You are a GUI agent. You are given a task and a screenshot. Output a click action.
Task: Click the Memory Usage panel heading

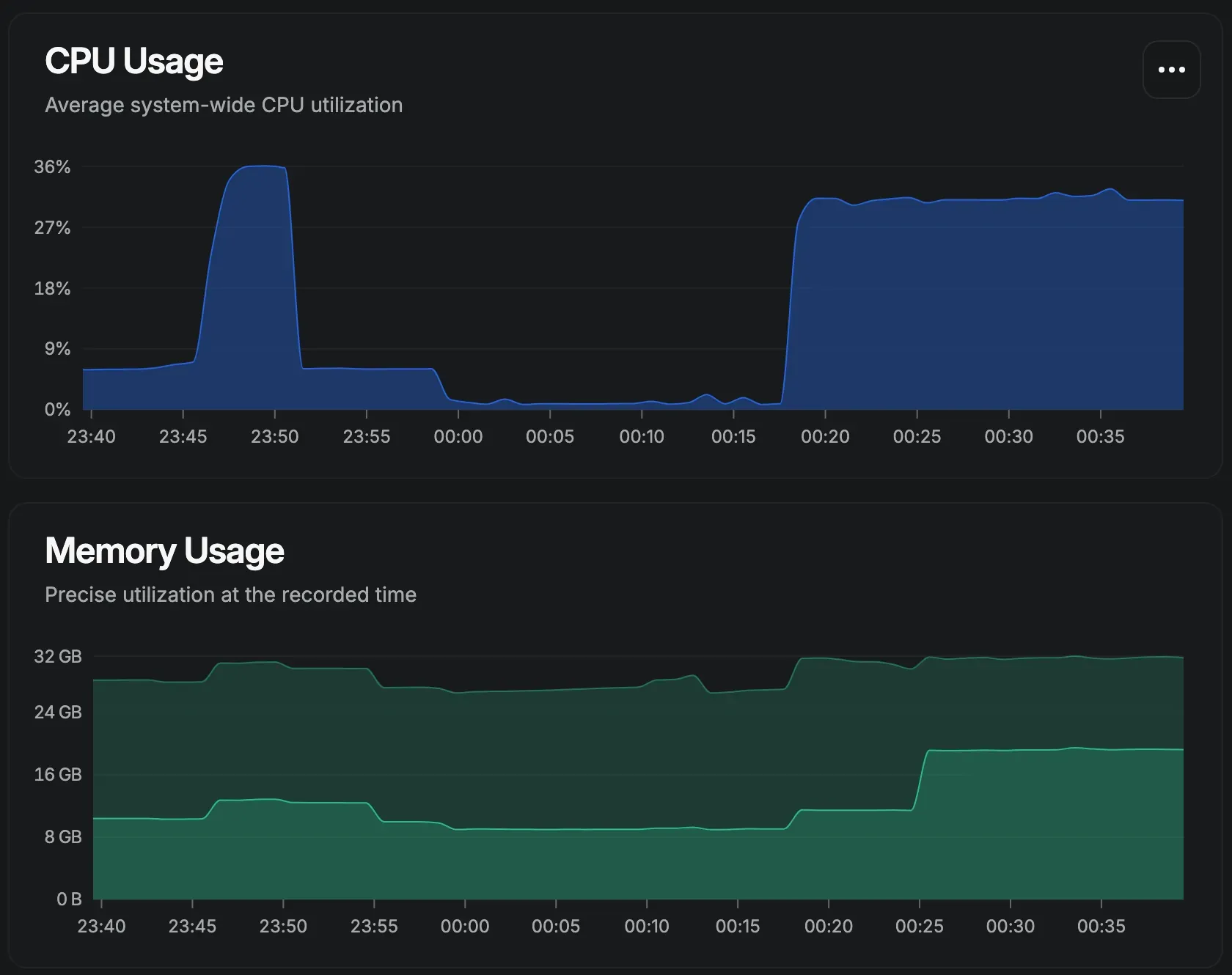pyautogui.click(x=164, y=551)
